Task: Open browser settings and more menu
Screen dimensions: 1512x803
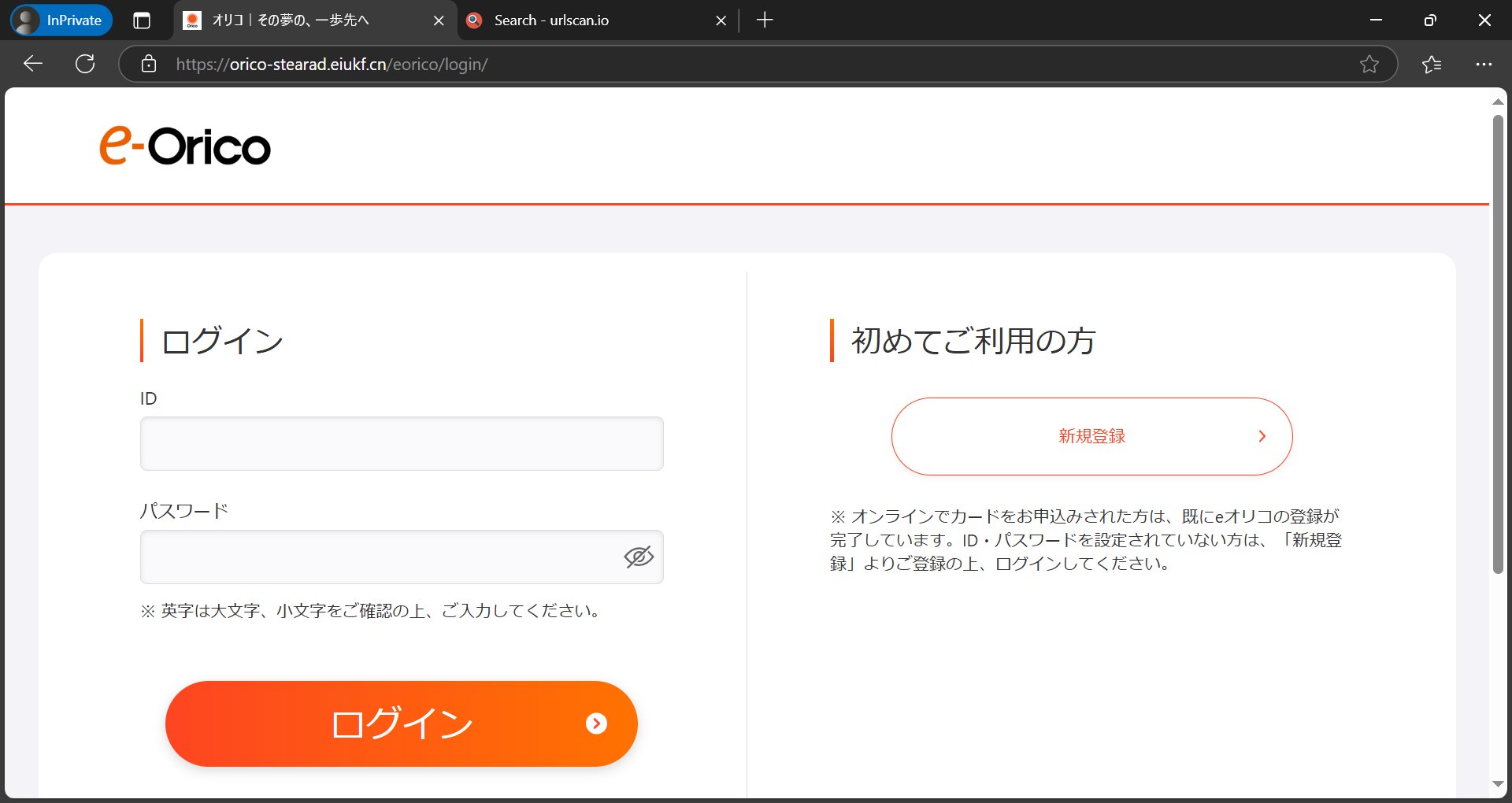Action: [1484, 64]
